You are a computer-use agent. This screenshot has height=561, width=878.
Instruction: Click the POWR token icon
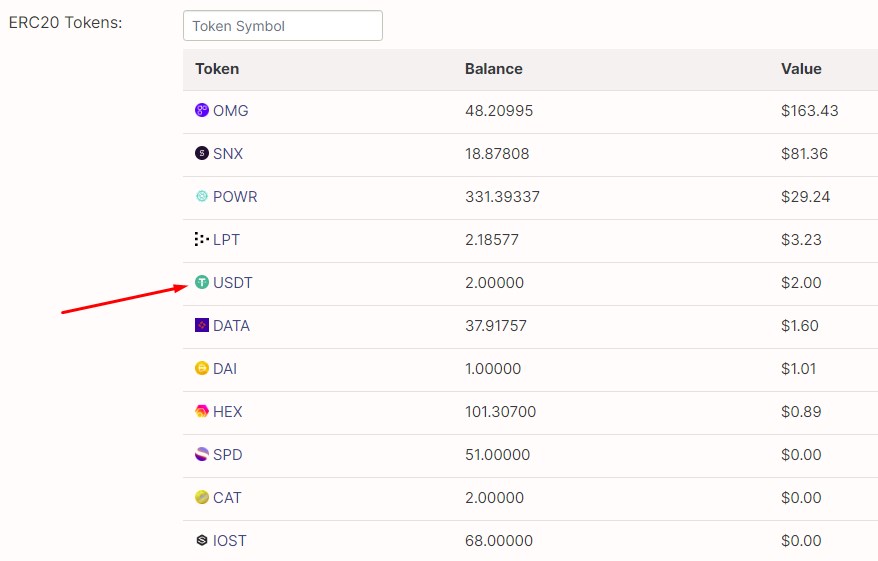(x=202, y=196)
